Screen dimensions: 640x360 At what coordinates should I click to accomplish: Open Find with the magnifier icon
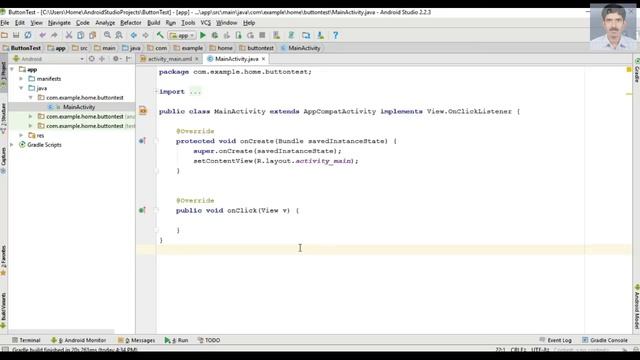click(107, 36)
